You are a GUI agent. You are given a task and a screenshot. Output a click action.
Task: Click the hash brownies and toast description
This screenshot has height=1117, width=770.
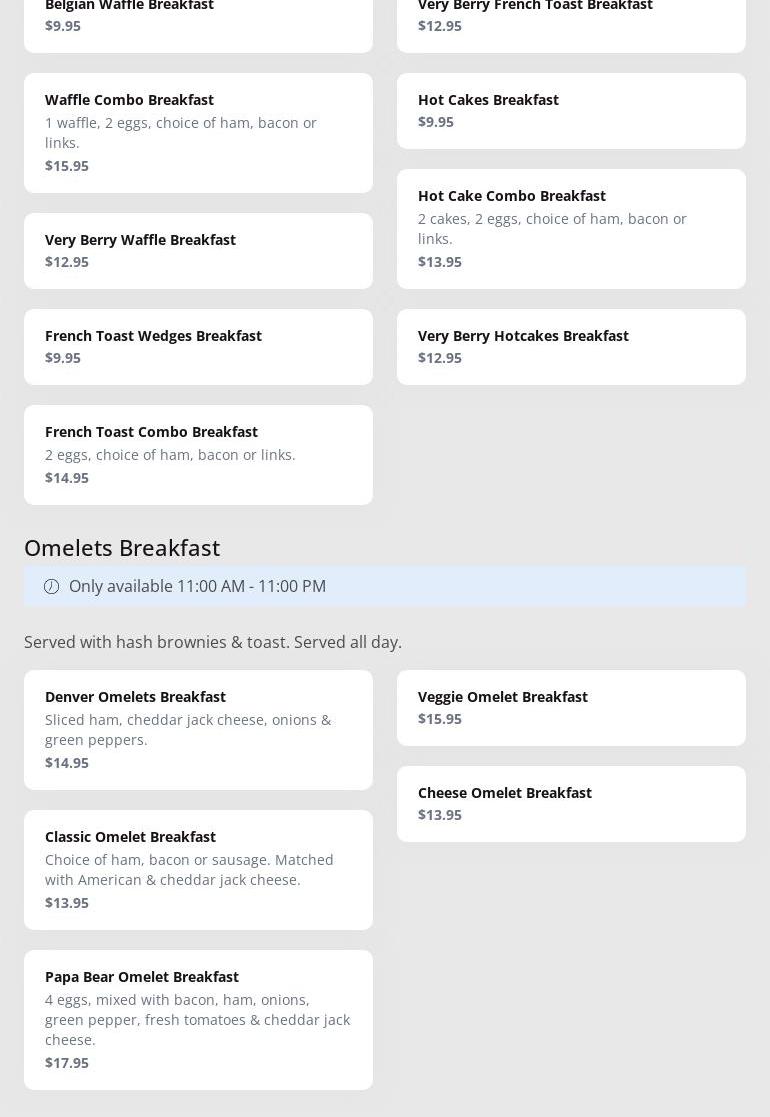click(x=213, y=642)
